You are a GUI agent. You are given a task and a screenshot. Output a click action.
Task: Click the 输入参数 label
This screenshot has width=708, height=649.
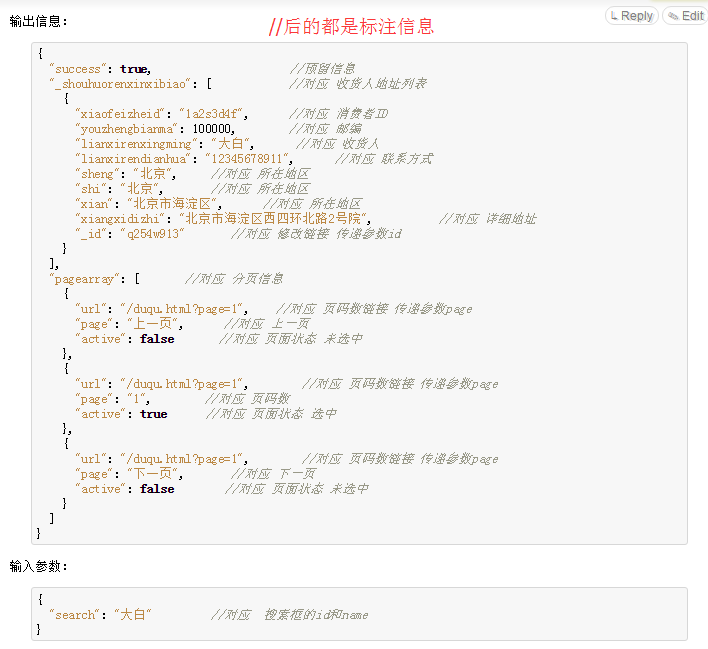pos(39,566)
